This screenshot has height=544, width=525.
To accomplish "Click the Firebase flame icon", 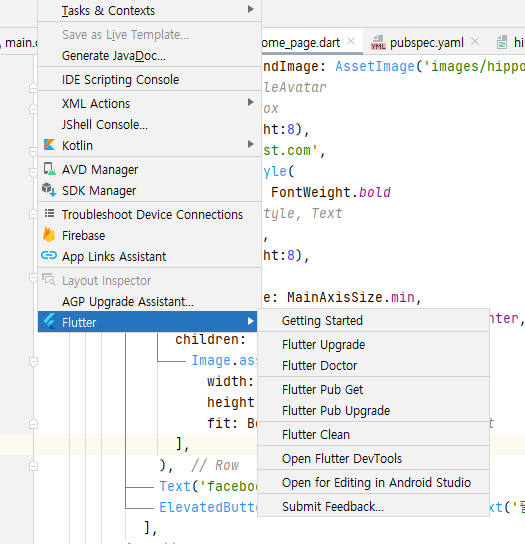I will click(x=49, y=235).
